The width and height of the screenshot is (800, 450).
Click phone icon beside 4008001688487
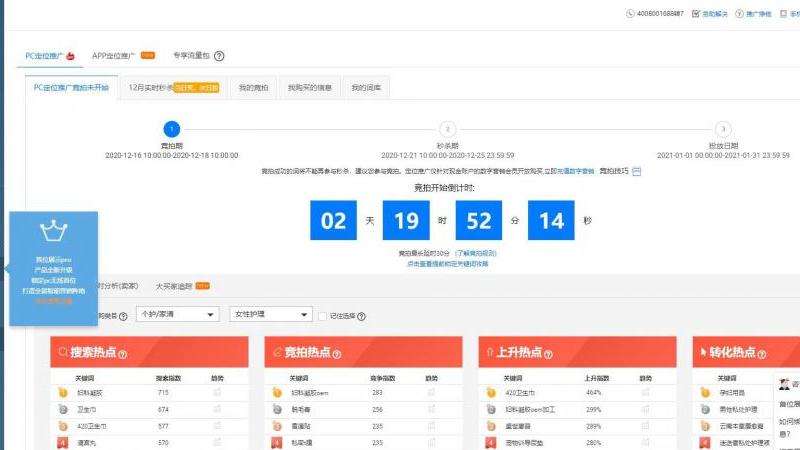(x=630, y=14)
